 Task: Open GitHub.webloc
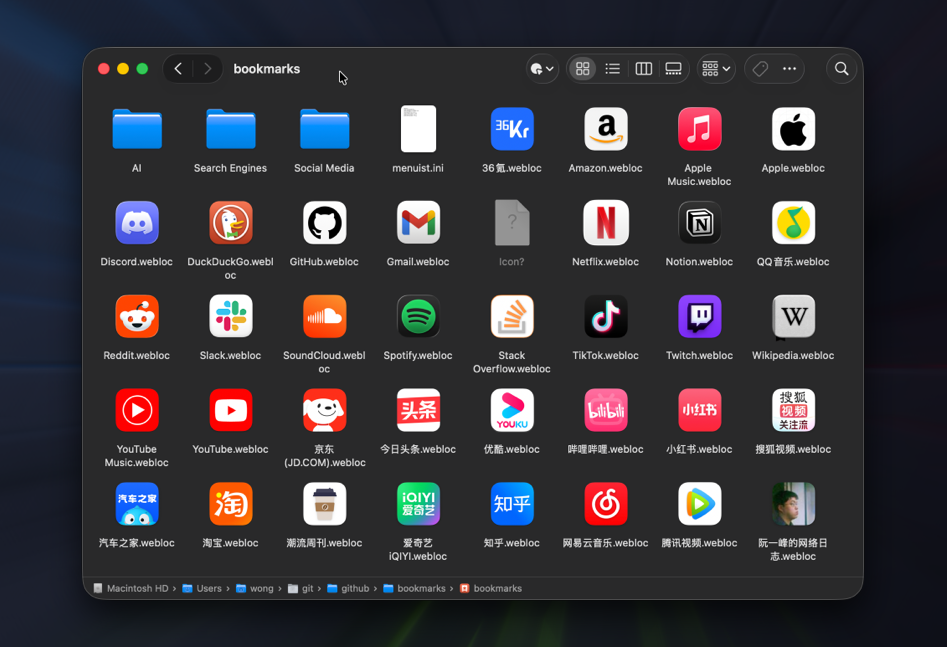tap(324, 223)
